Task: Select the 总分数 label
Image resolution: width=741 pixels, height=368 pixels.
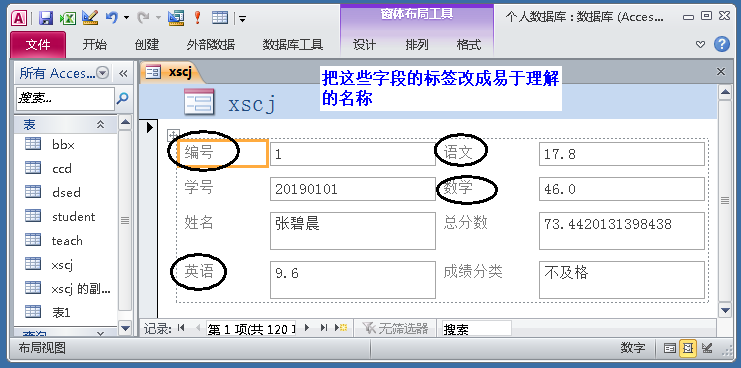Action: pyautogui.click(x=465, y=222)
